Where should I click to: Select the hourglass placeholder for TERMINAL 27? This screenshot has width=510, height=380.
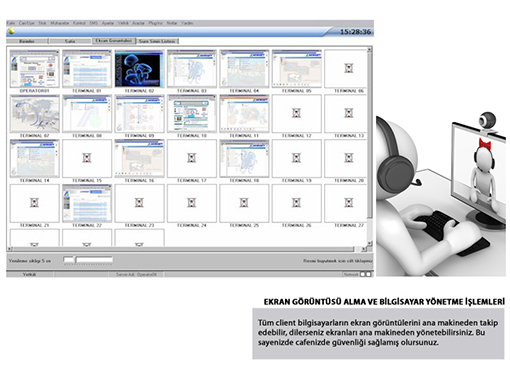tap(349, 203)
